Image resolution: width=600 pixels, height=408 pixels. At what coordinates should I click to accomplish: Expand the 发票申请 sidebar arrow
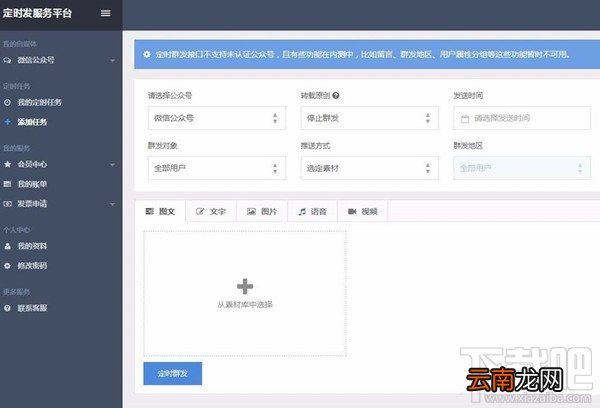112,204
